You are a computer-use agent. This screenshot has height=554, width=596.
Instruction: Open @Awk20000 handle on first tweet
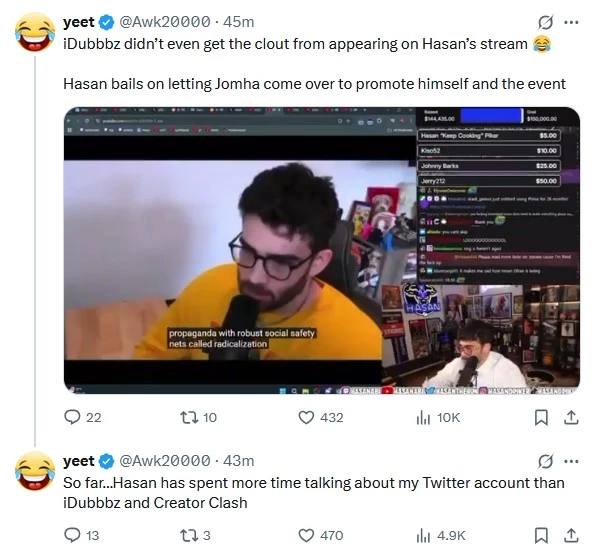point(165,22)
